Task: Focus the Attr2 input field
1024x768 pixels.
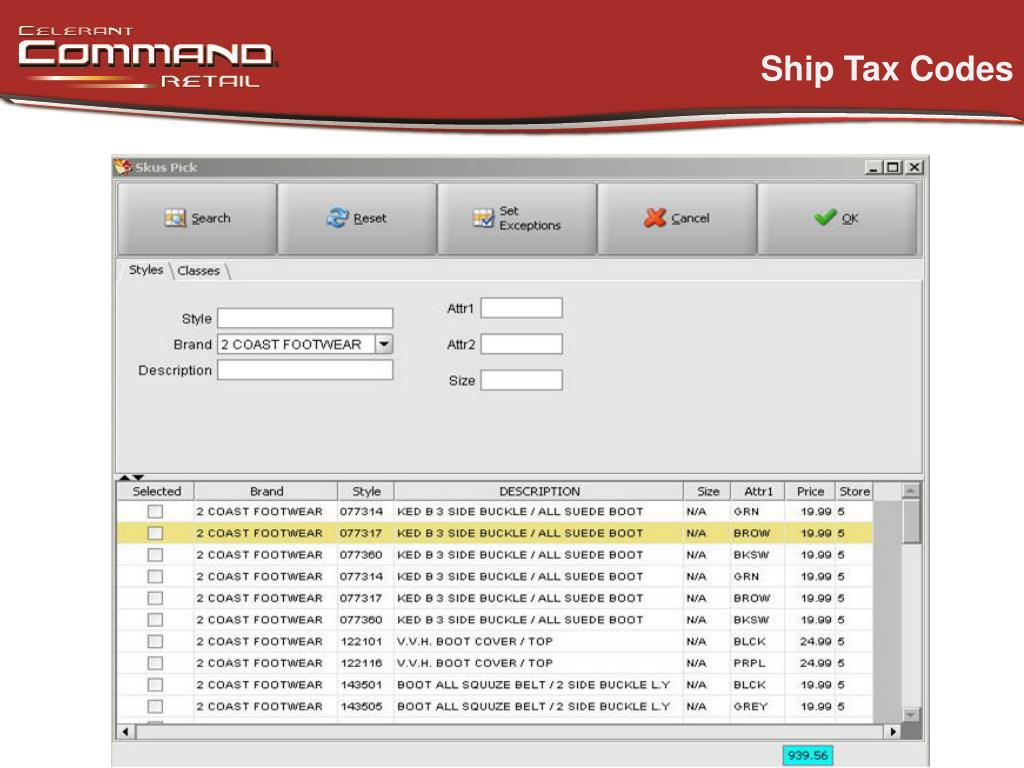Action: 521,344
